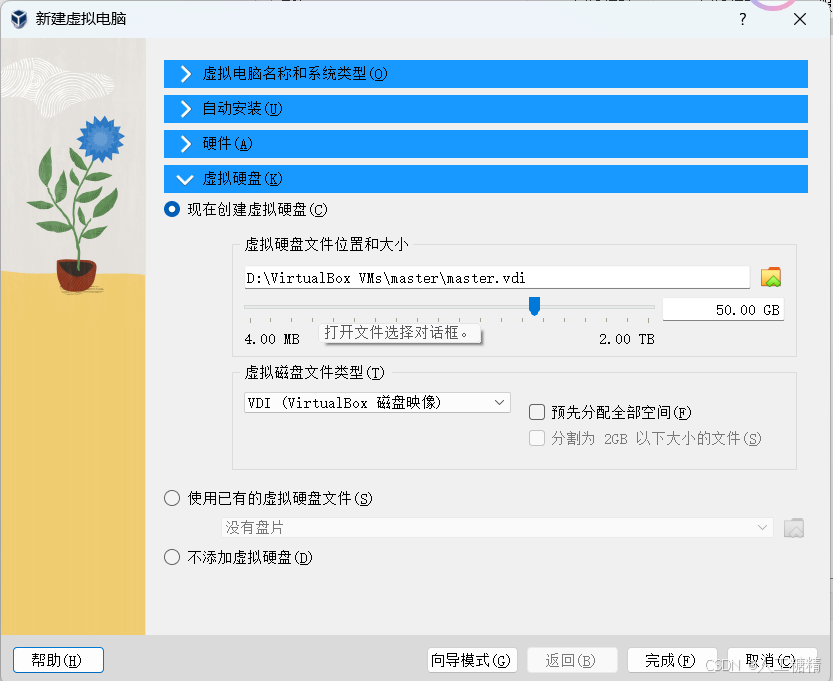Open the VDI disk file type dropdown
This screenshot has height=681, width=833.
coord(377,403)
